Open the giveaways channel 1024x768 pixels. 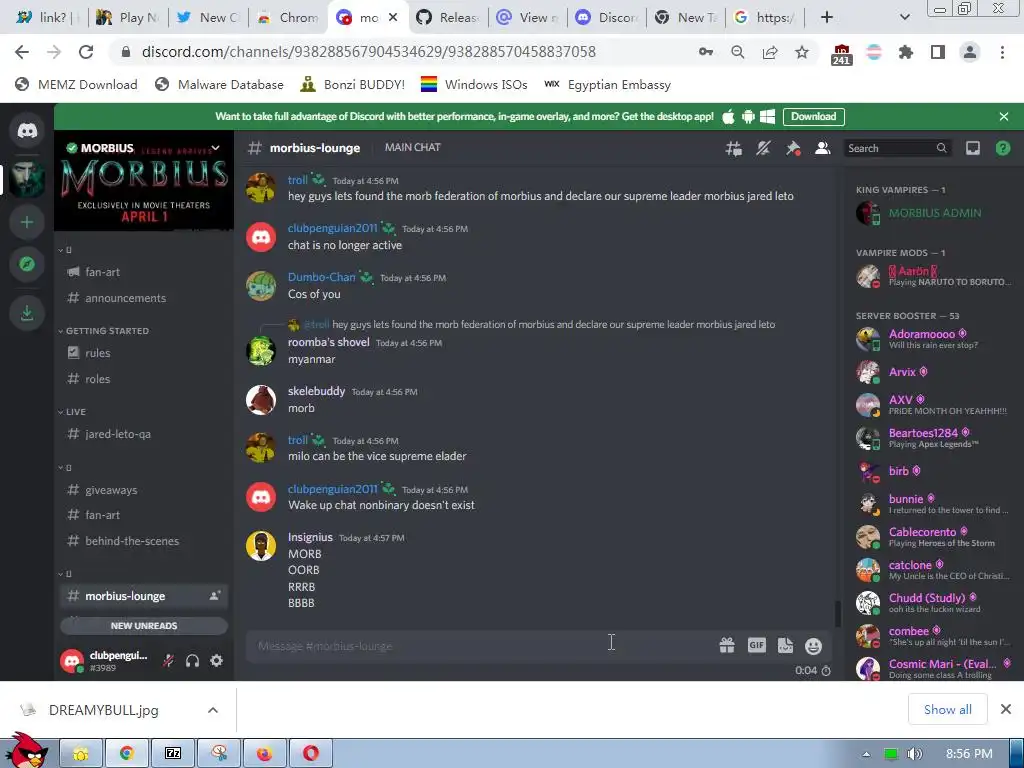pyautogui.click(x=144, y=490)
